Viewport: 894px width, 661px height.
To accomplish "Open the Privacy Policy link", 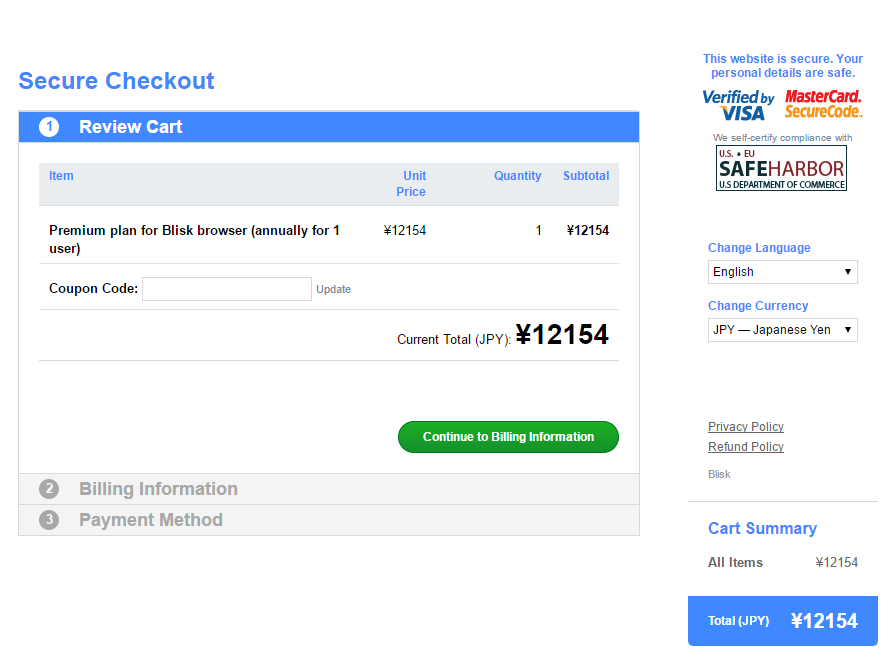I will click(745, 427).
